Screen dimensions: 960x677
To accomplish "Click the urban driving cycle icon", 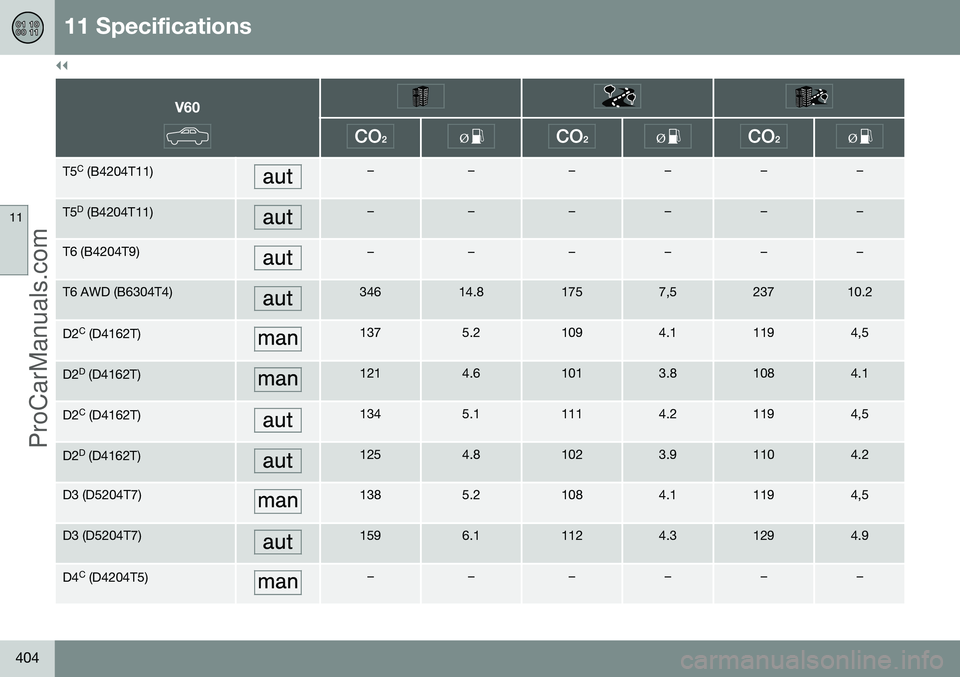I will click(421, 96).
